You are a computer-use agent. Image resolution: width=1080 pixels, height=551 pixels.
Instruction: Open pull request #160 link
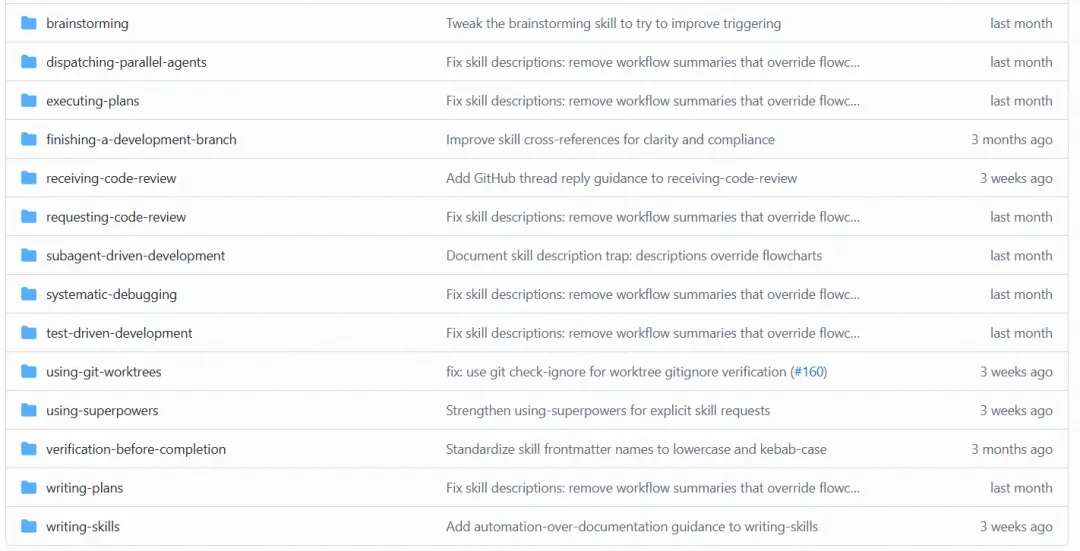pyautogui.click(x=809, y=372)
